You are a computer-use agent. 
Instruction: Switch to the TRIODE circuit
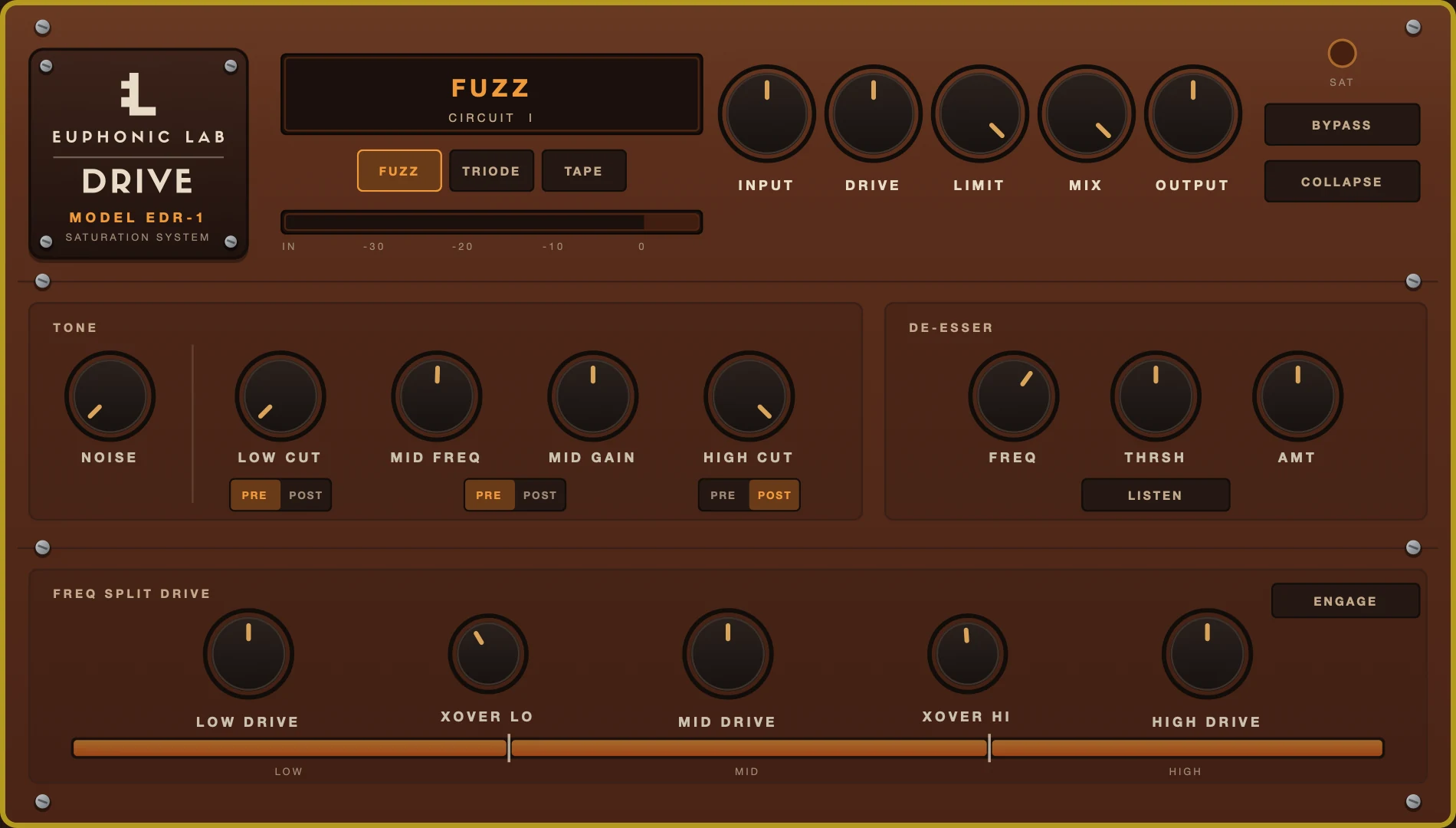[x=491, y=171]
